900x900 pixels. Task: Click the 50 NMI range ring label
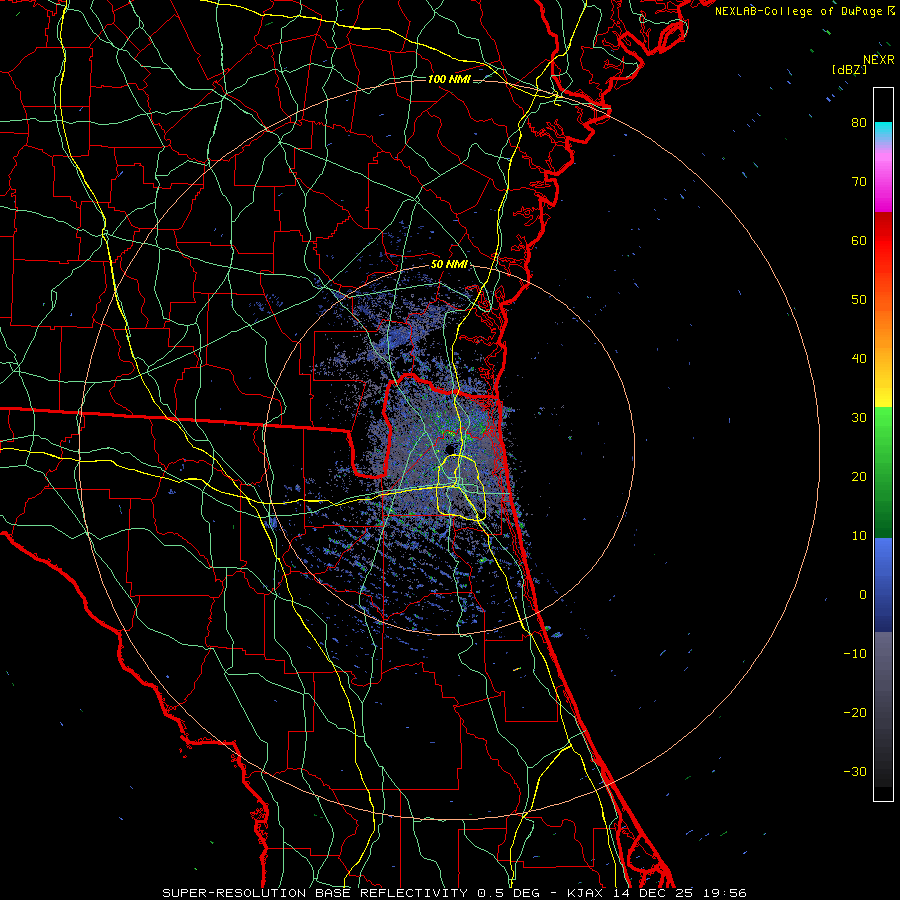pos(449,265)
